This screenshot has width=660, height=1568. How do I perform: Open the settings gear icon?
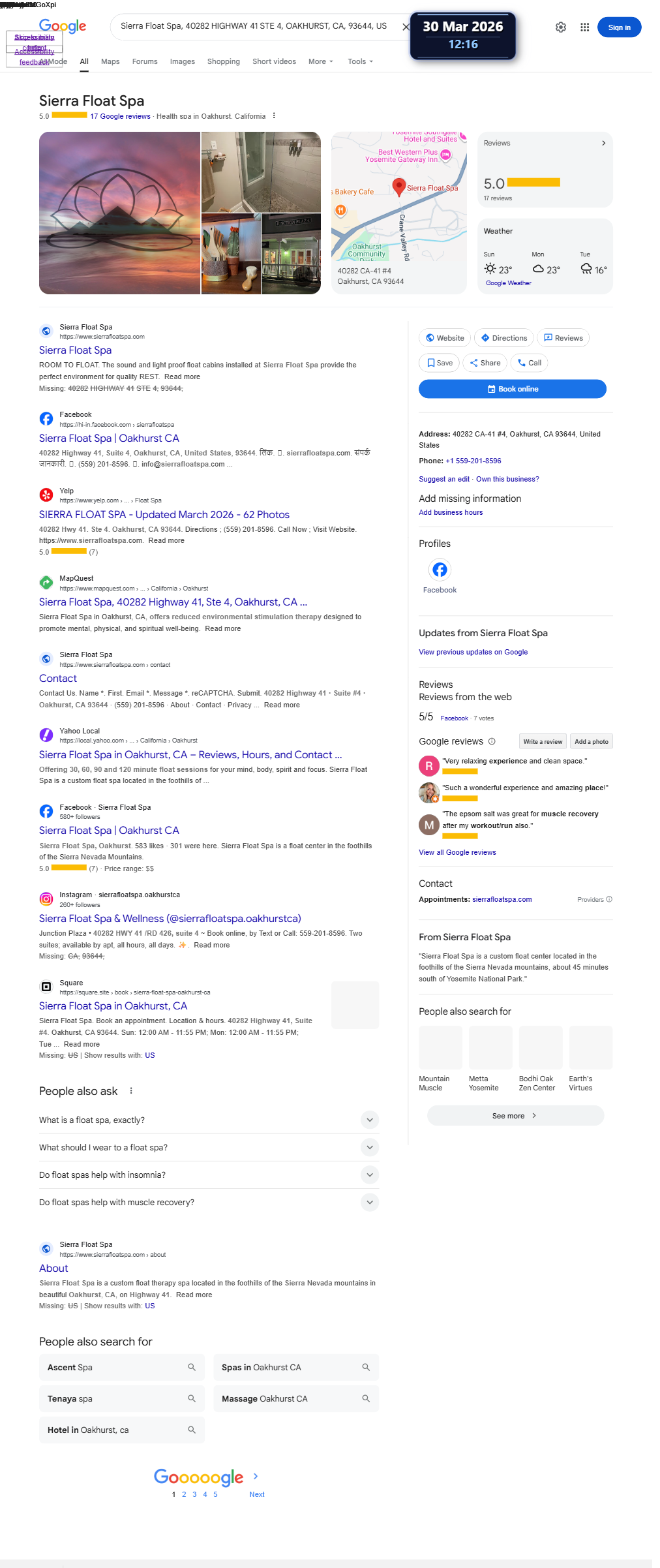point(561,27)
